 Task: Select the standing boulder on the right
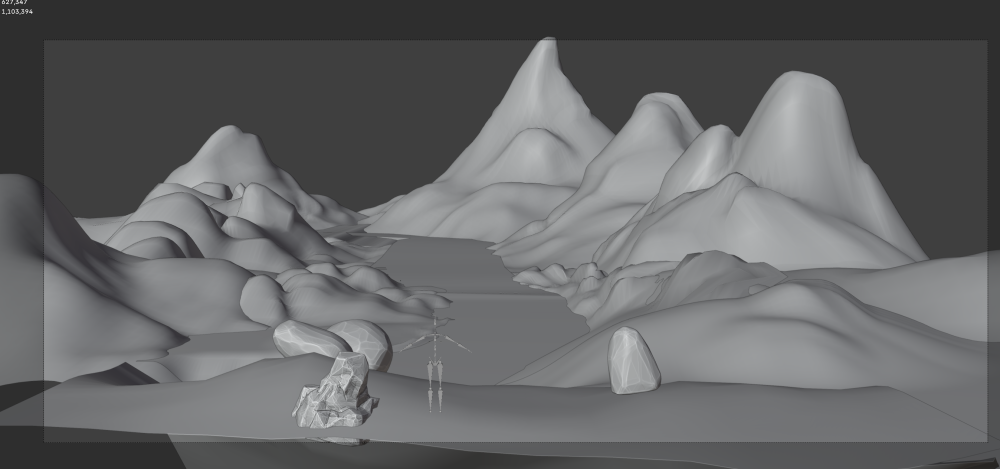[633, 360]
